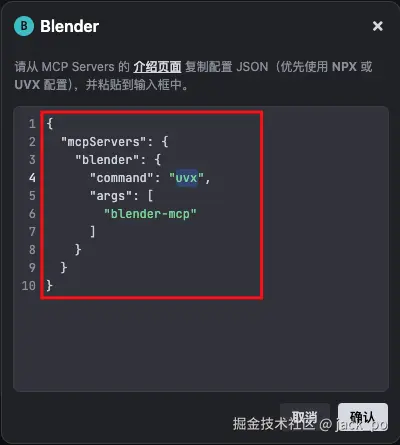Click line number 6 in gutter
Image resolution: width=400 pixels, height=445 pixels.
click(32, 214)
